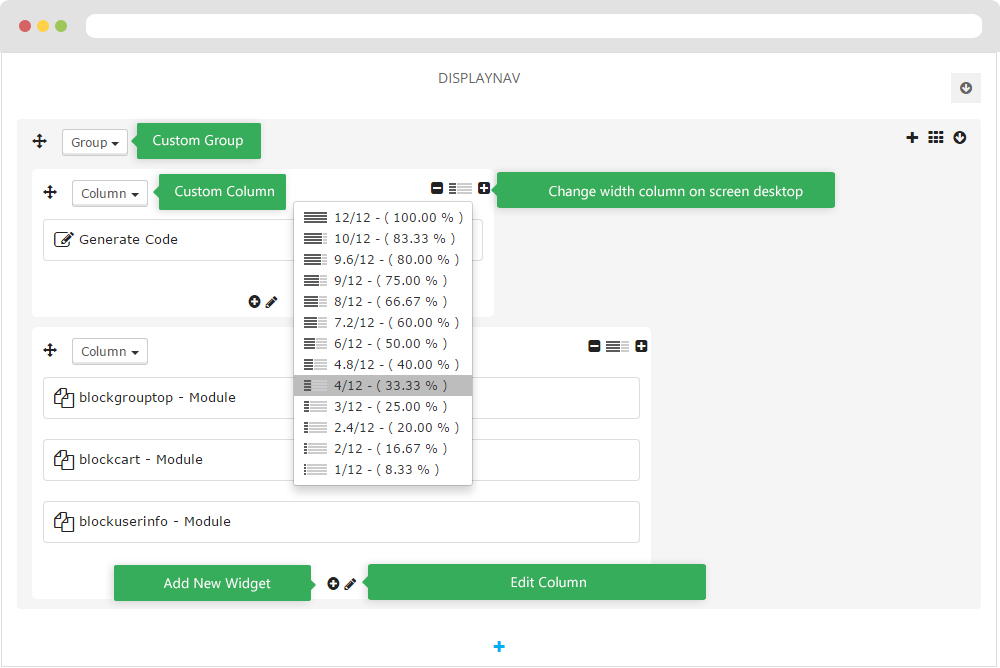
Task: Click the pencil icon to edit second column
Action: tap(350, 583)
